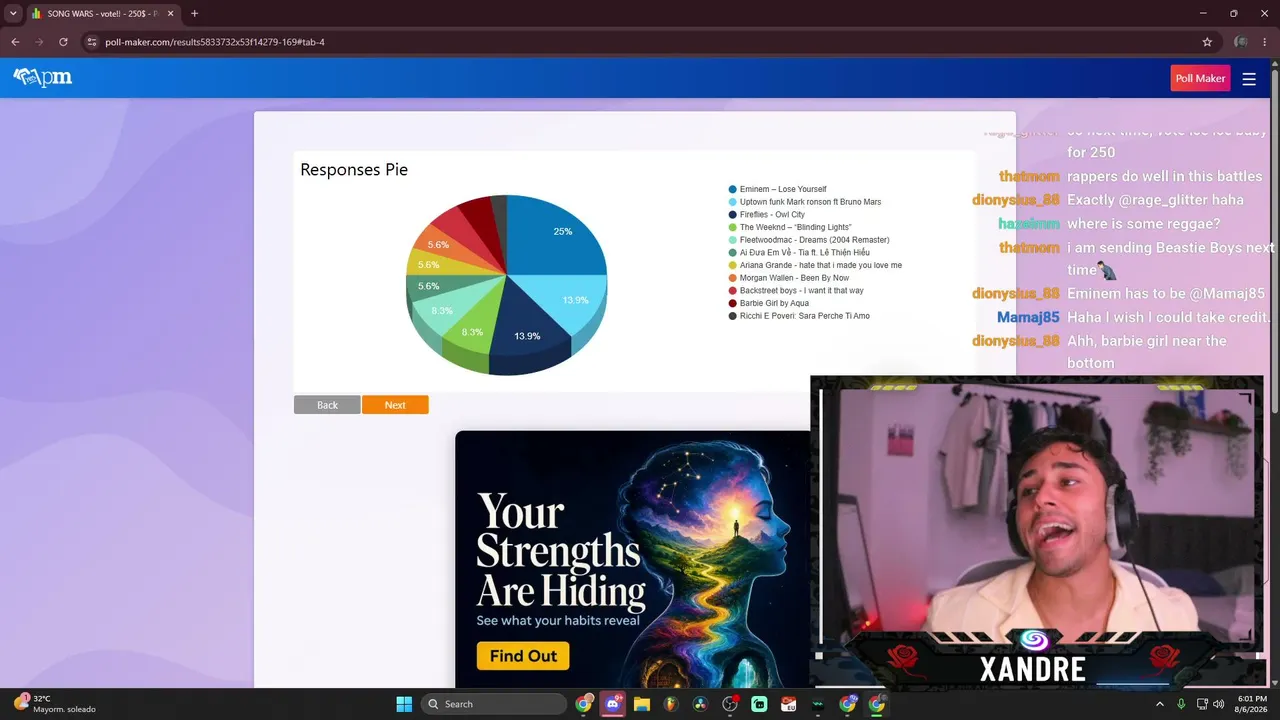This screenshot has width=1280, height=720.
Task: Open the first Chrome icon in taskbar
Action: point(584,704)
